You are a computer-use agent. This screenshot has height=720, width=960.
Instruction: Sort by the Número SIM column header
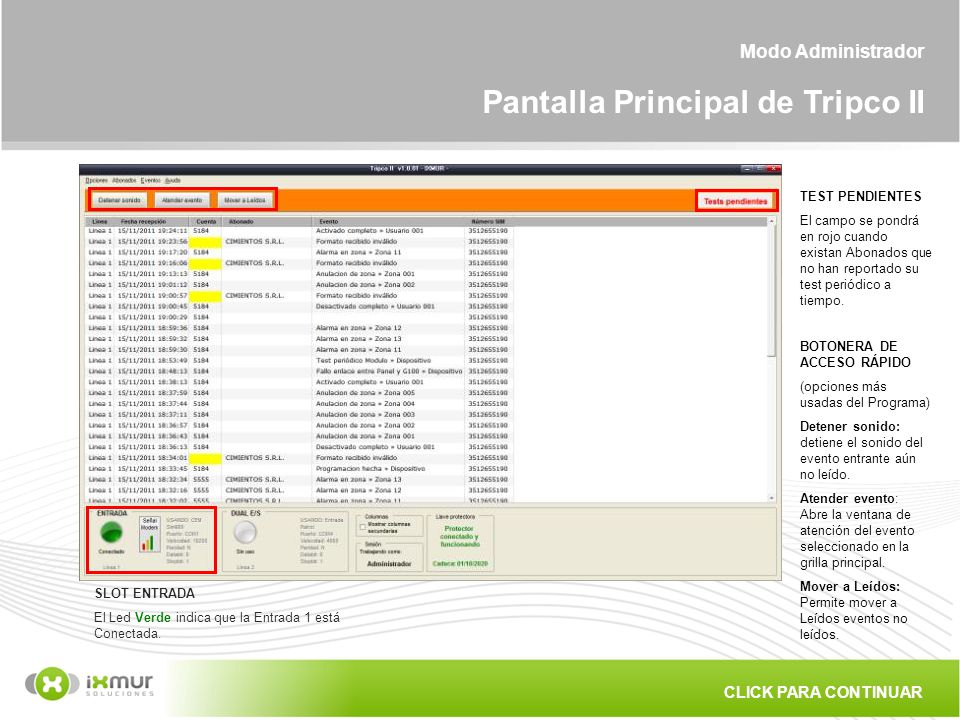(489, 222)
